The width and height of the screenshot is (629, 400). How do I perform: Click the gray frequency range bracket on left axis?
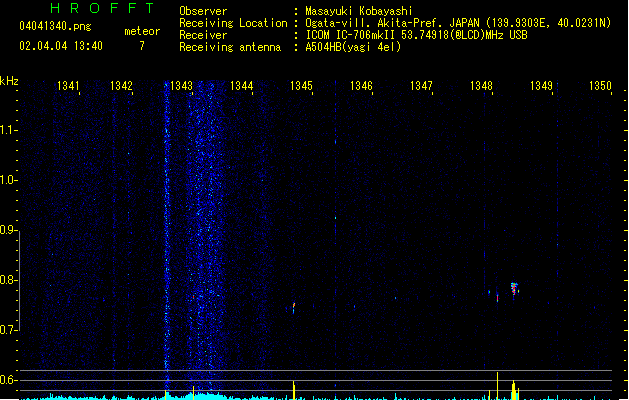click(19, 281)
